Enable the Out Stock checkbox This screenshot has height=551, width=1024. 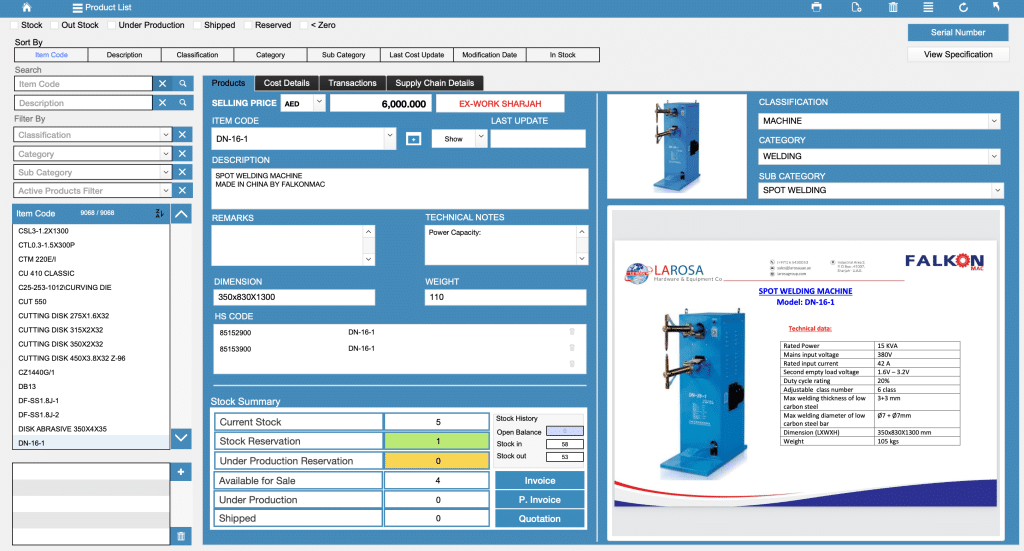(53, 25)
